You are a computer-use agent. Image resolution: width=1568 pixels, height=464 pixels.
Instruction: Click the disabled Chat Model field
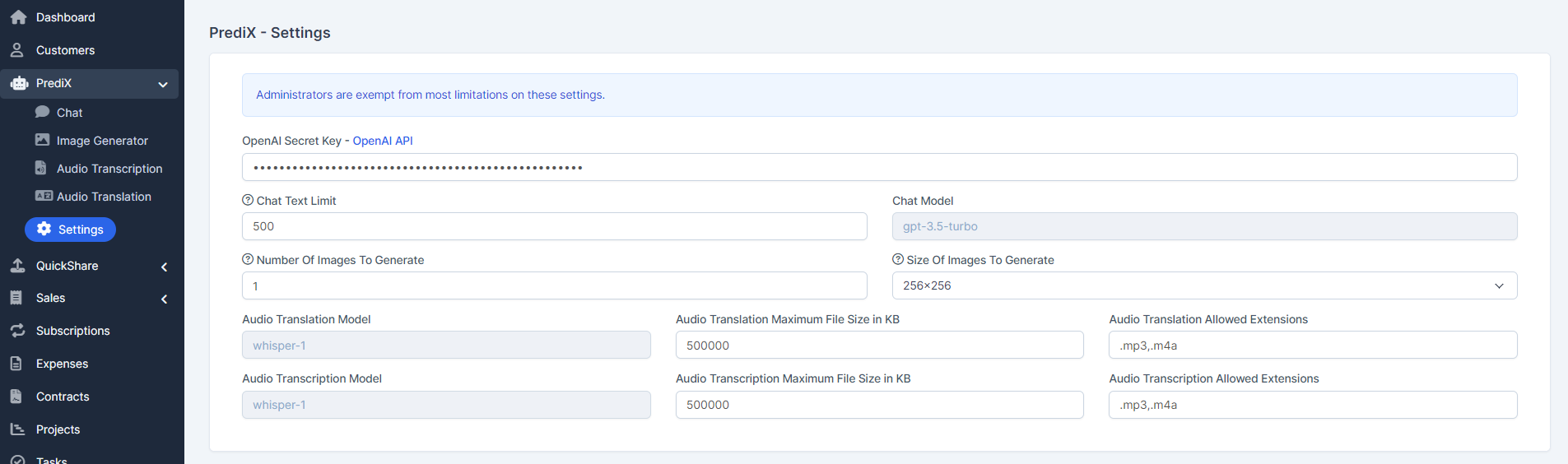(1204, 226)
